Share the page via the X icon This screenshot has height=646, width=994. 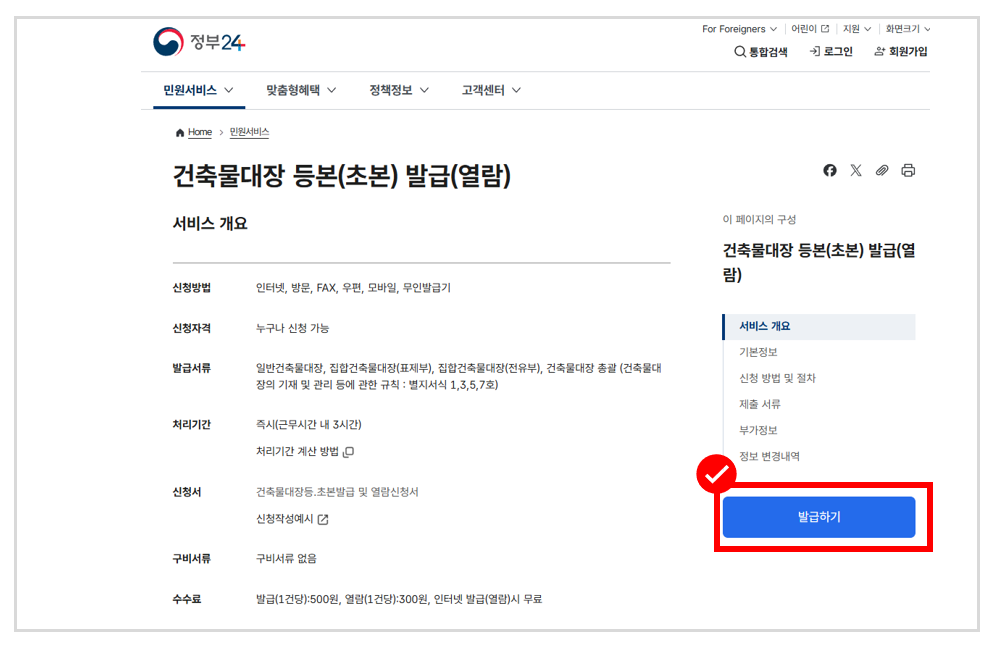tap(856, 170)
